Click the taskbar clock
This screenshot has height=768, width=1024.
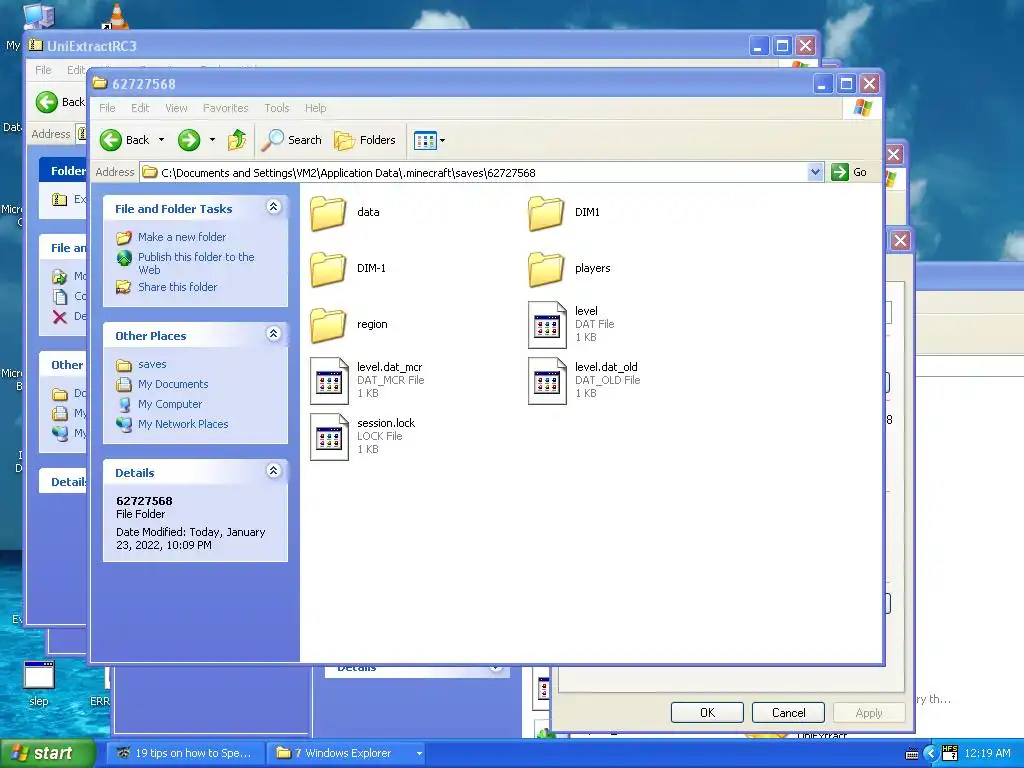coord(987,753)
